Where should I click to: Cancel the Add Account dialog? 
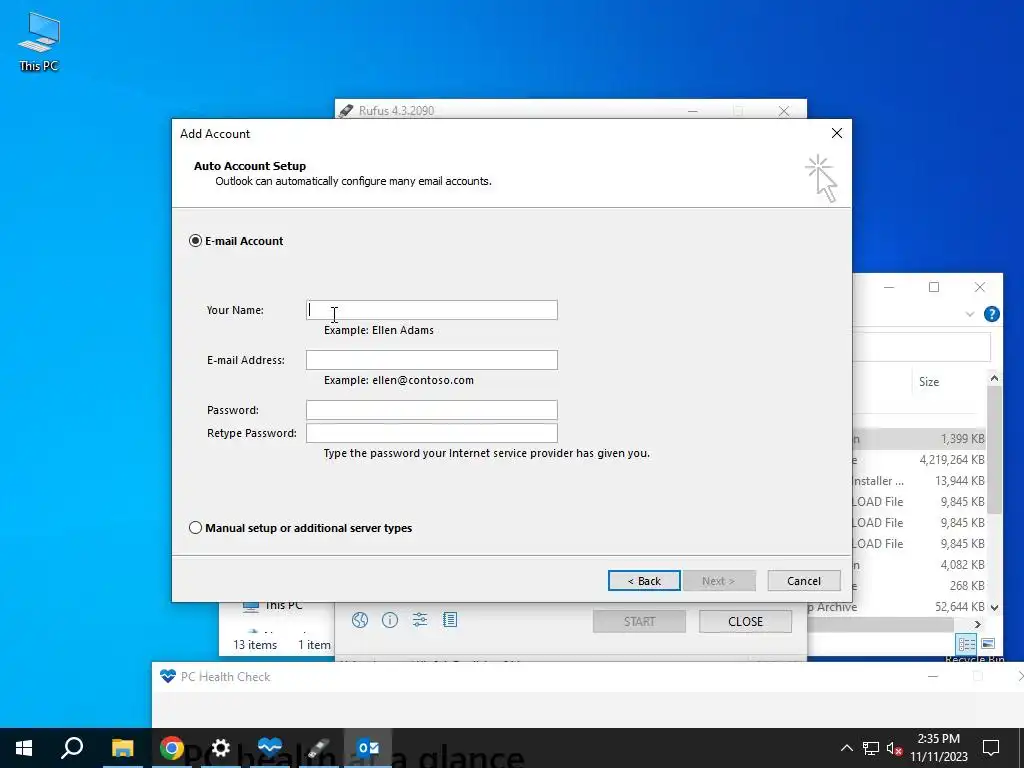point(804,581)
